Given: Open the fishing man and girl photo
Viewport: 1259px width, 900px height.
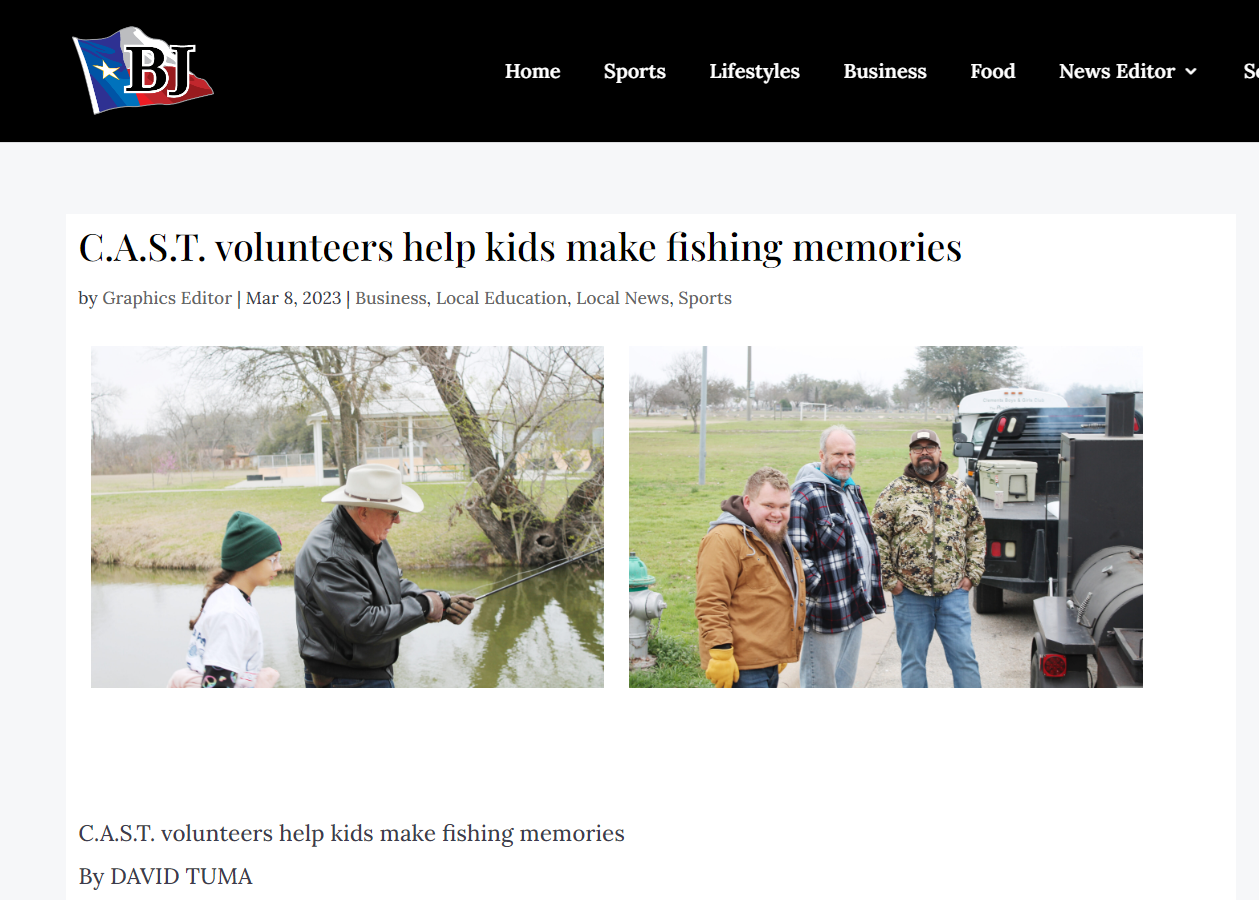Looking at the screenshot, I should [x=347, y=517].
